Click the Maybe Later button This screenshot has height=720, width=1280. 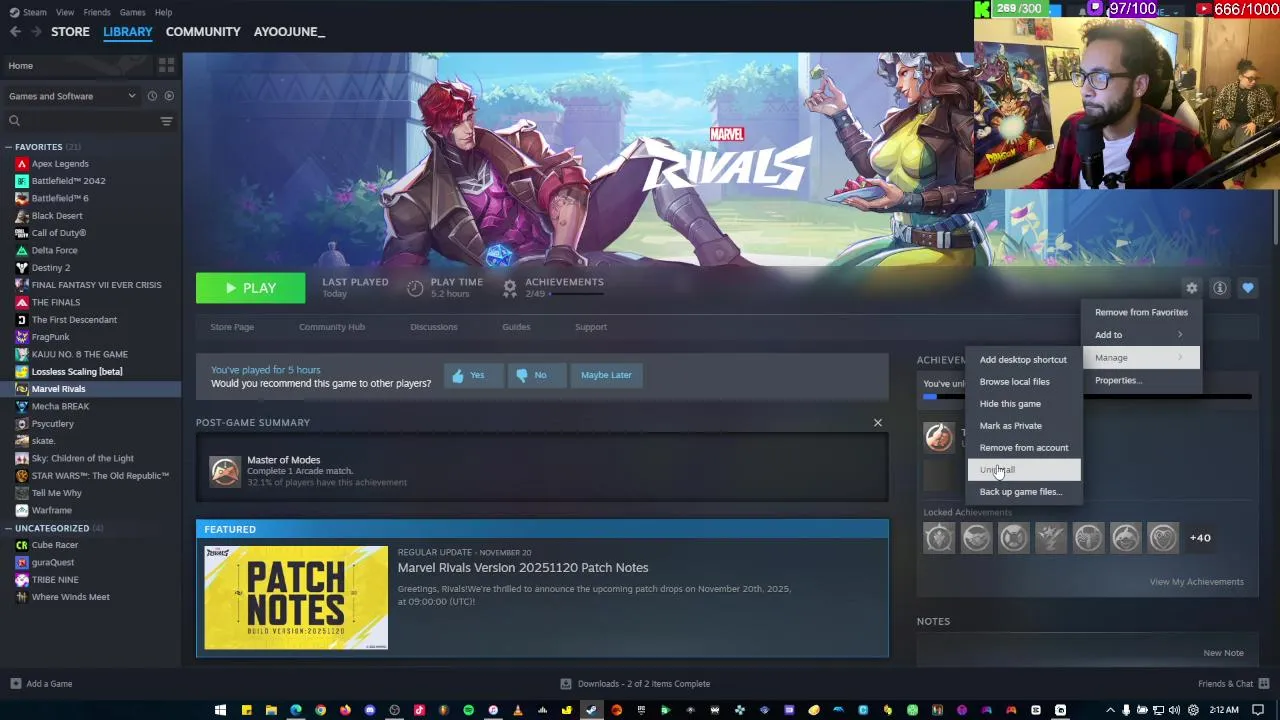(x=606, y=375)
